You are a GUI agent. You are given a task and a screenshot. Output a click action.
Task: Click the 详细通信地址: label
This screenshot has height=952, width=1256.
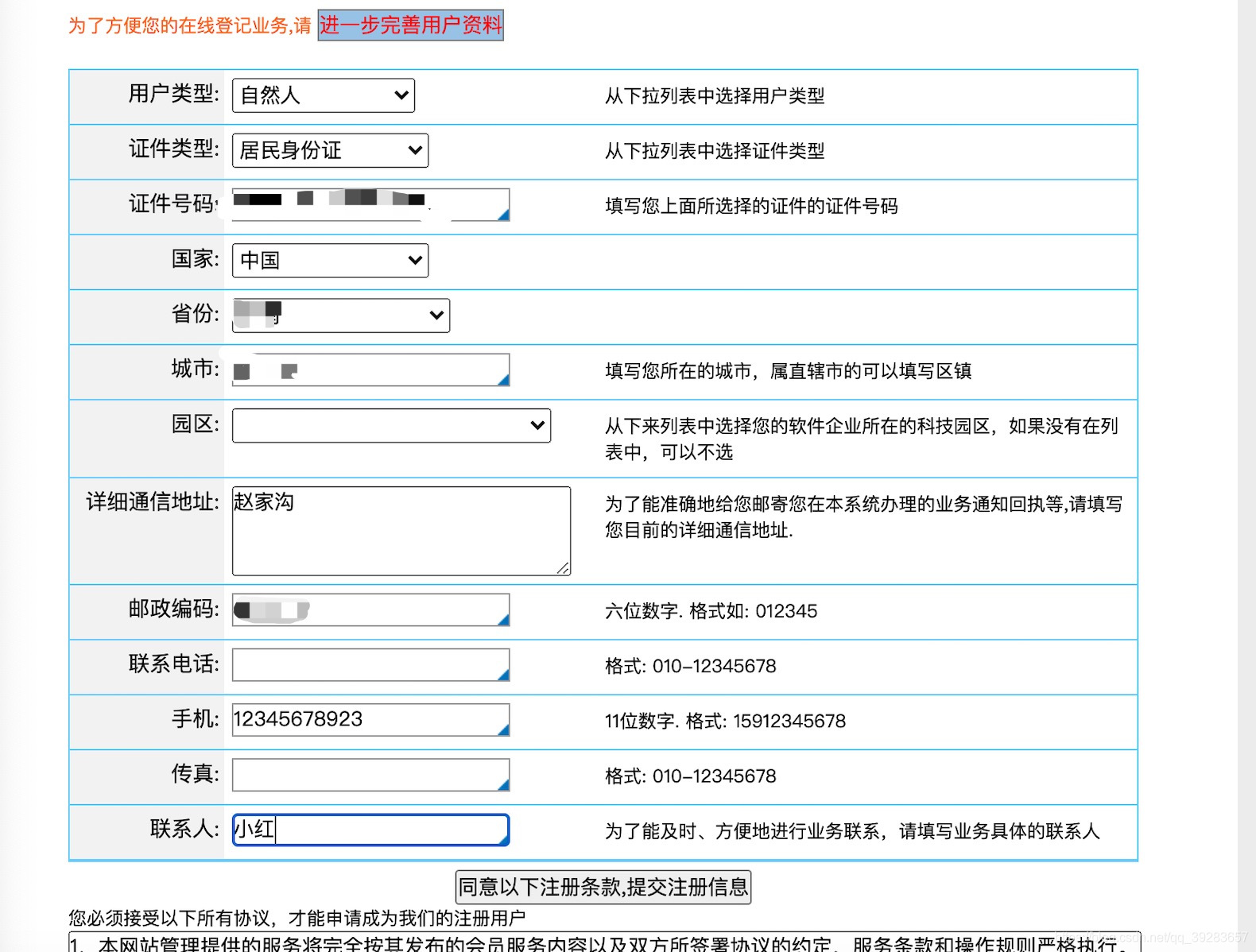(153, 501)
